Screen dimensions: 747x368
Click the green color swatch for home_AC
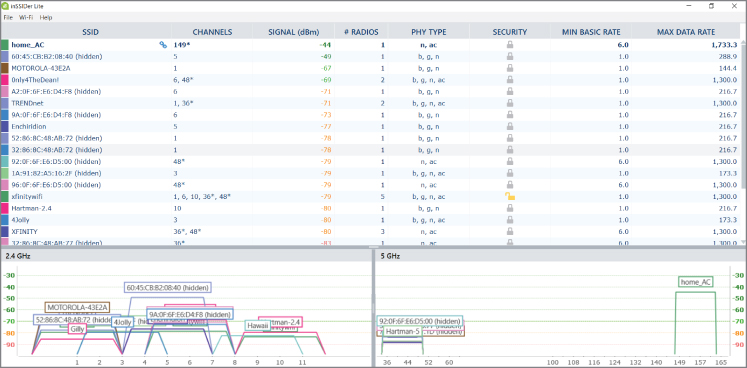tap(4, 45)
